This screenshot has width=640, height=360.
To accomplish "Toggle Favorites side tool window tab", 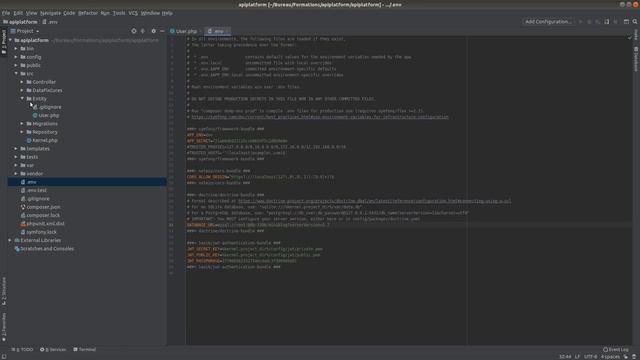I will [x=4, y=327].
